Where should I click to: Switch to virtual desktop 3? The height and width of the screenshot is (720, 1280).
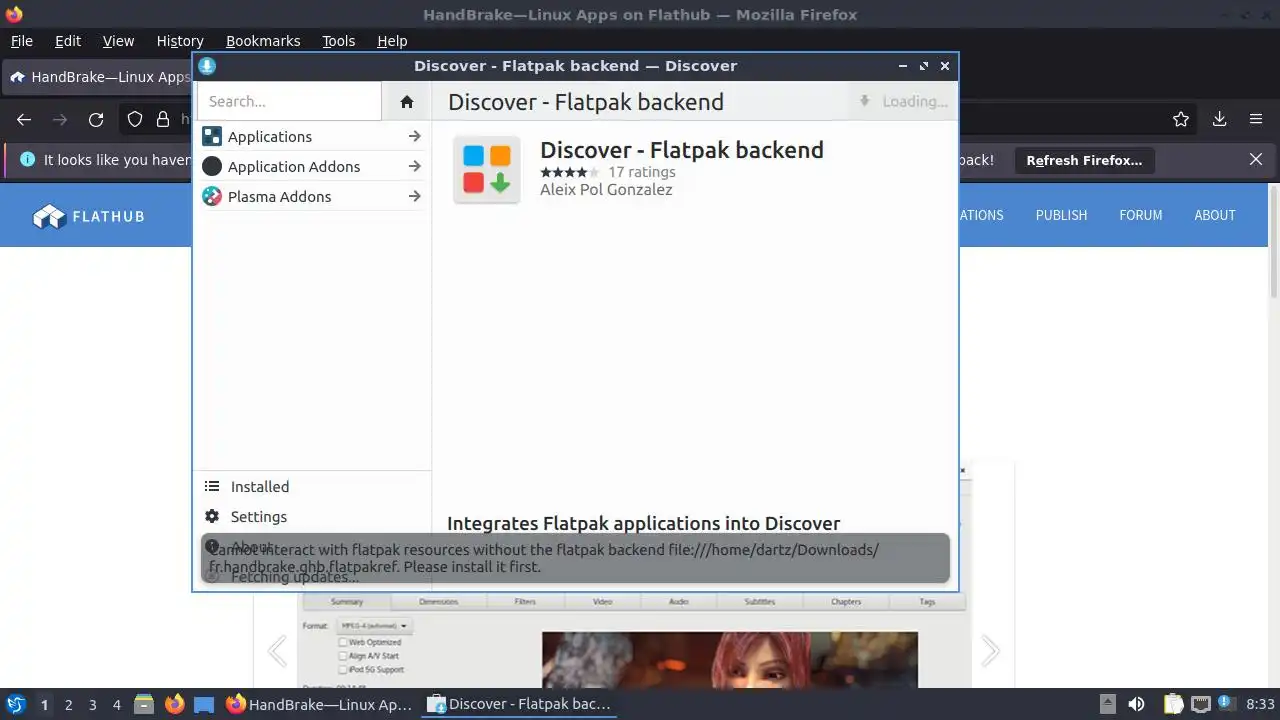[x=92, y=704]
